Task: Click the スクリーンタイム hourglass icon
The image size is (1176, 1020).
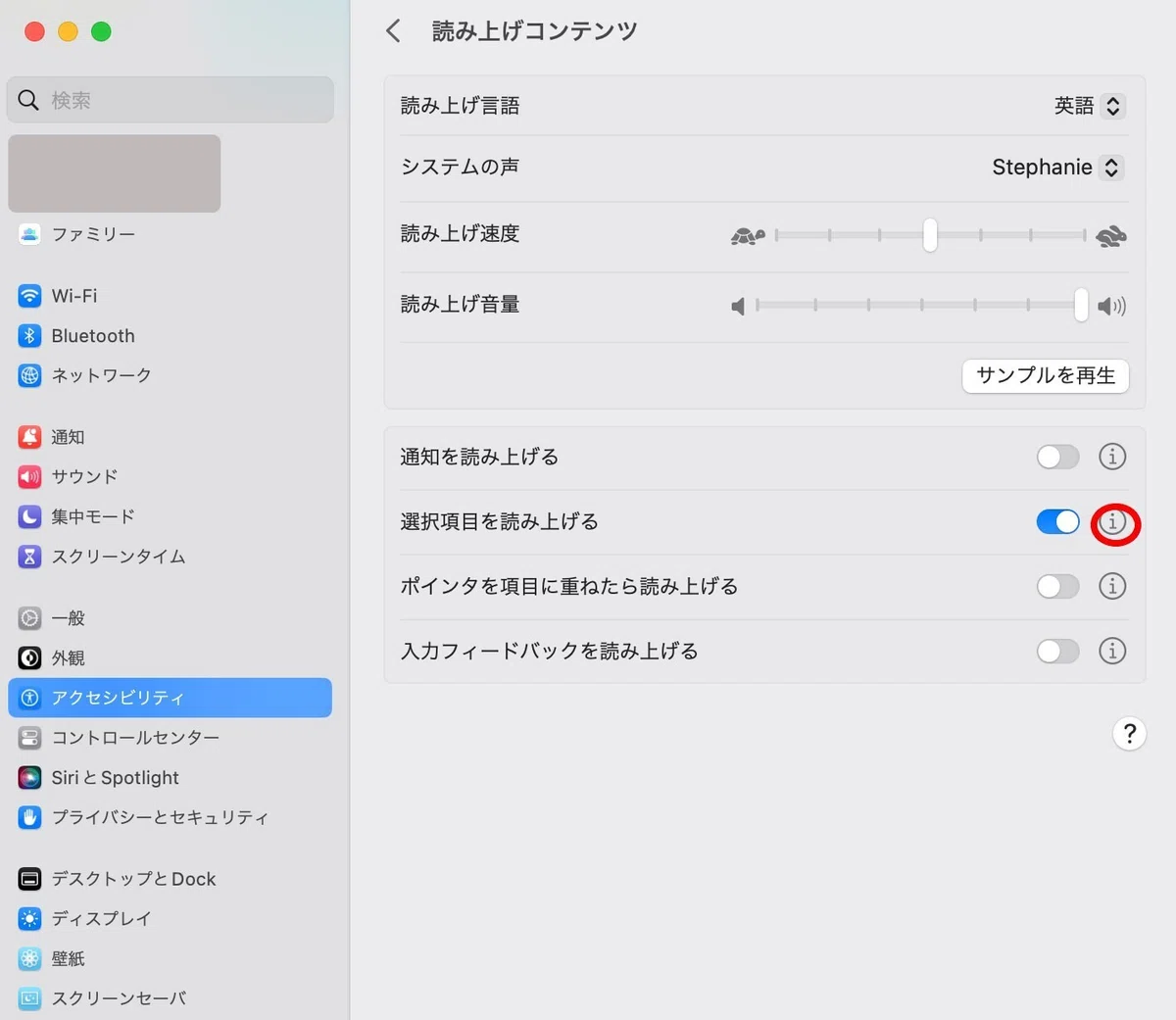Action: 30,557
